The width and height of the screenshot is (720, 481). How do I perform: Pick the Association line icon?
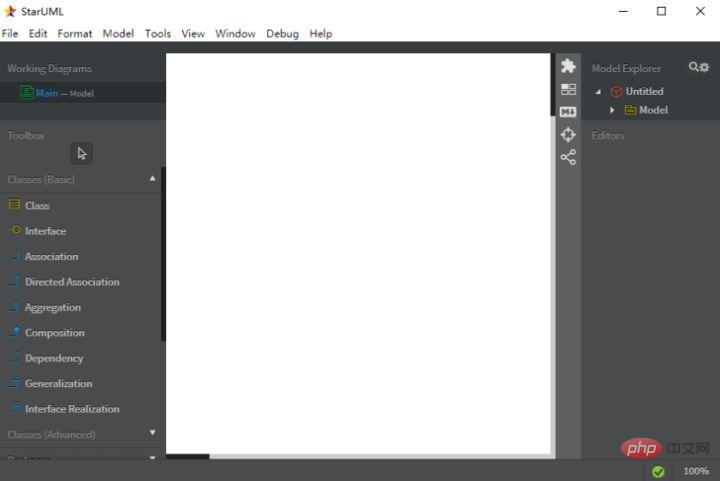pyautogui.click(x=15, y=256)
